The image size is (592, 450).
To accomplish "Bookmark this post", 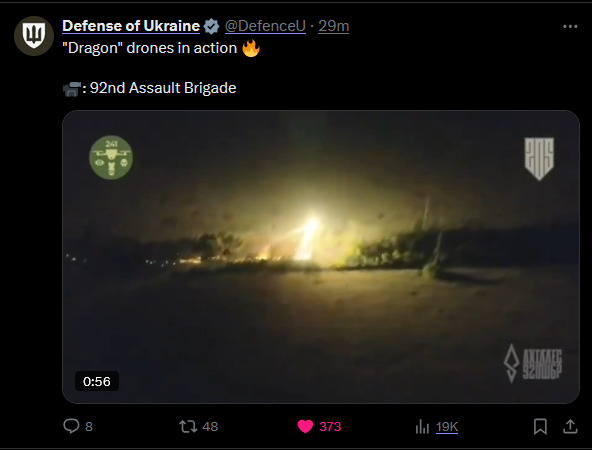I will [540, 427].
